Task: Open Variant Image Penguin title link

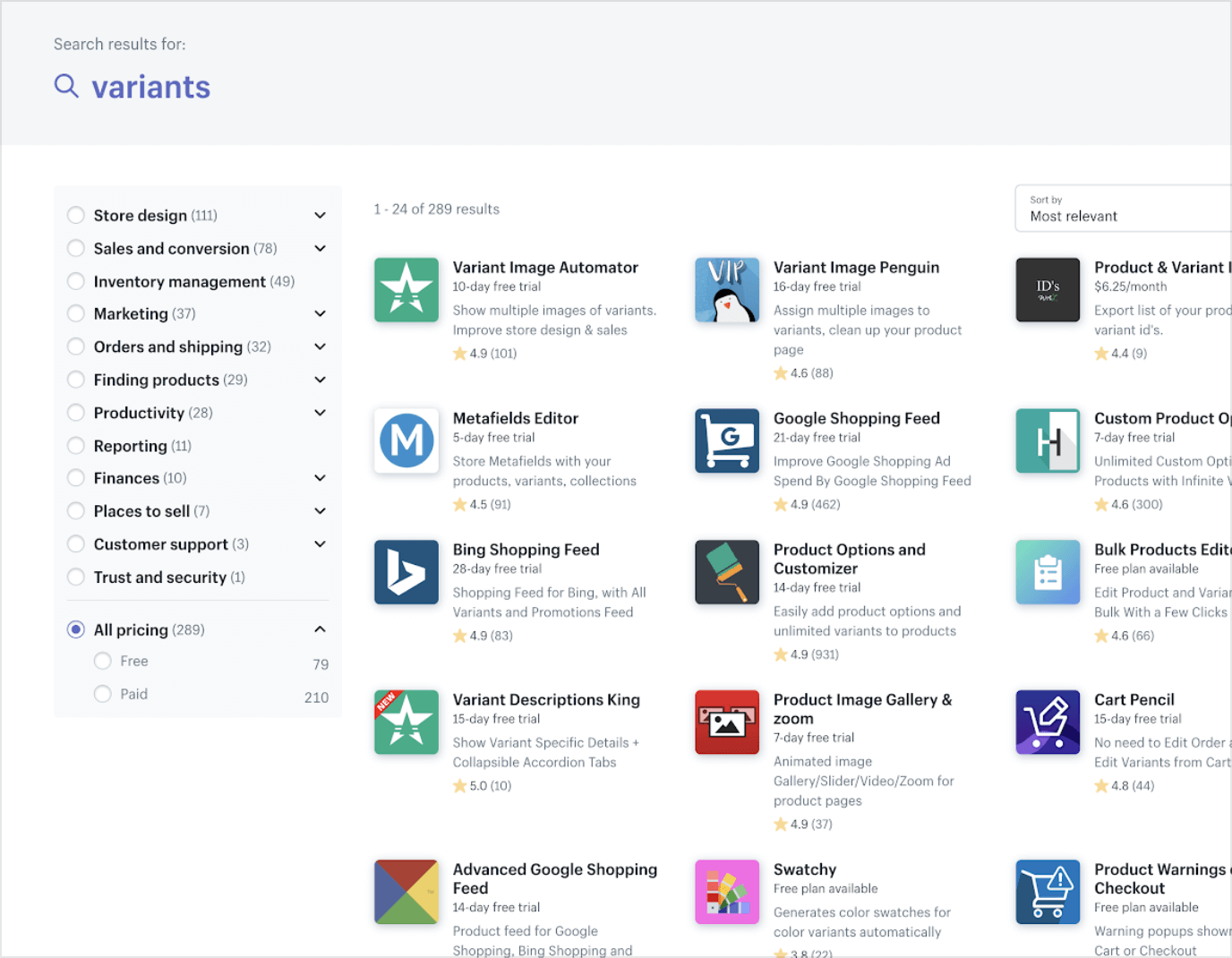Action: pos(856,268)
